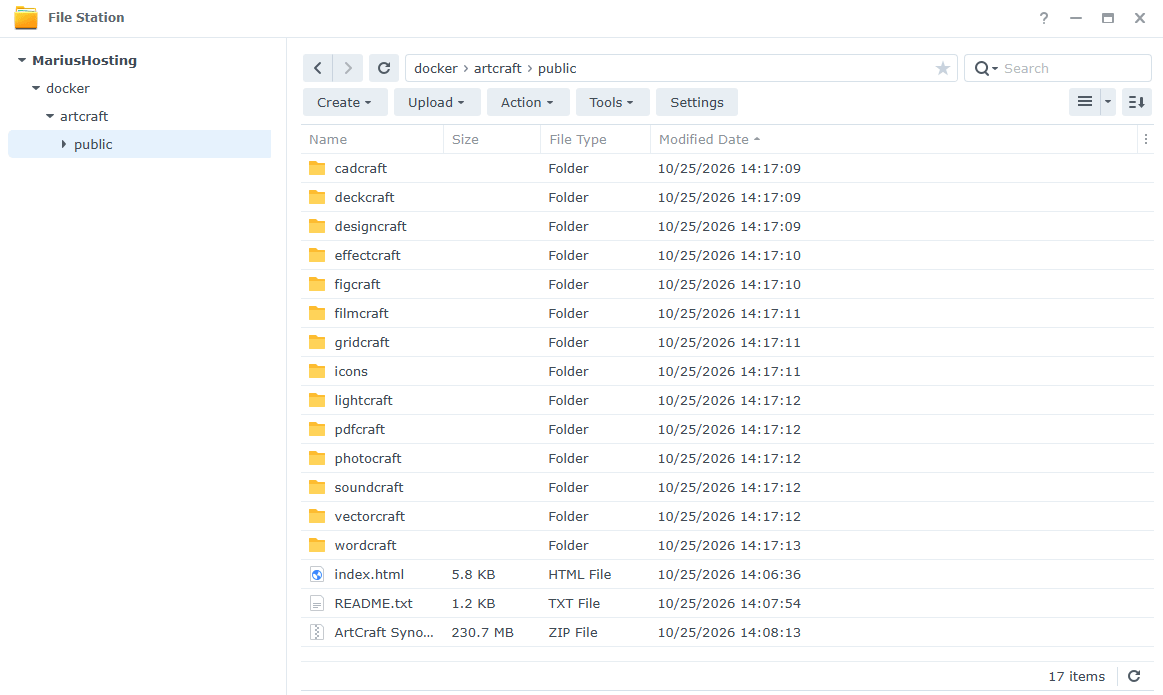Screen dimensions: 1163x695
Task: Select the designcraft folder icon
Action: 317,226
